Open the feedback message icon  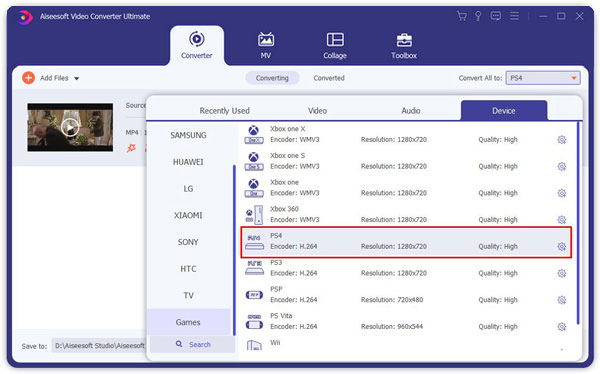click(x=496, y=16)
